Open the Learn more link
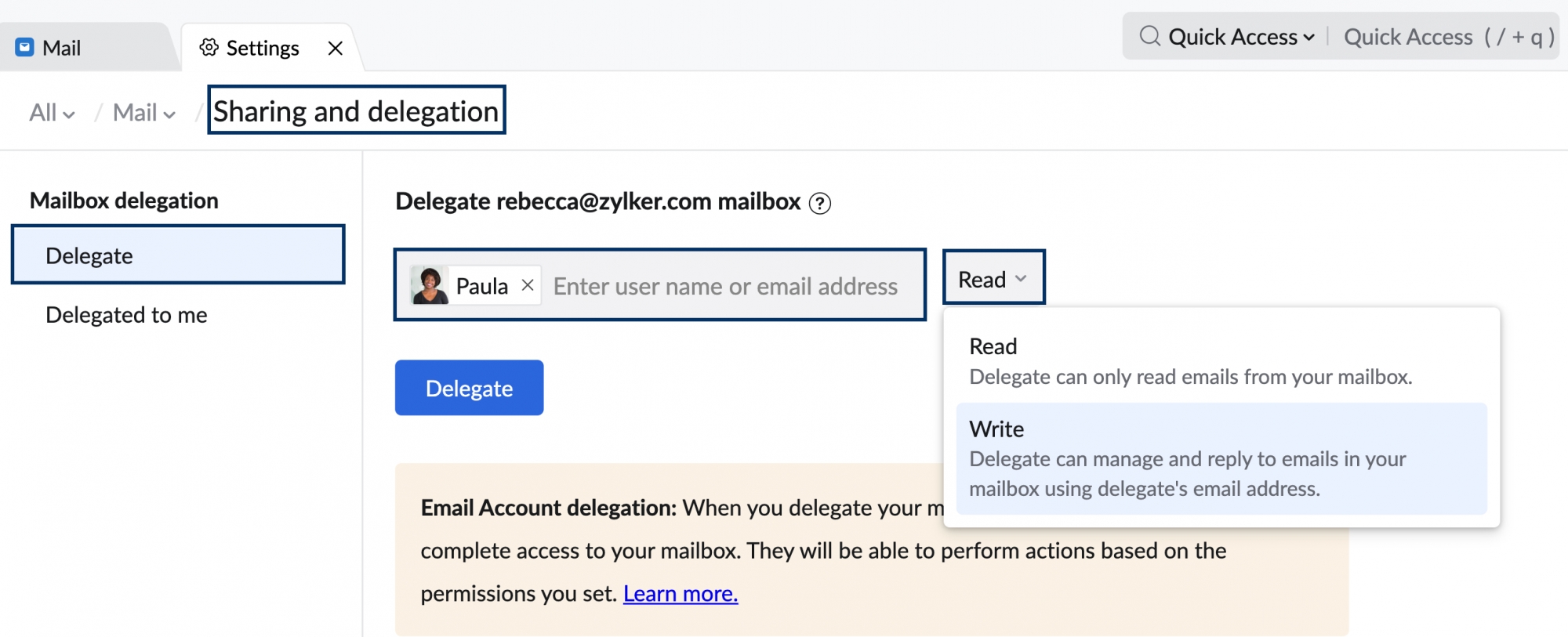1568x637 pixels. click(x=680, y=594)
